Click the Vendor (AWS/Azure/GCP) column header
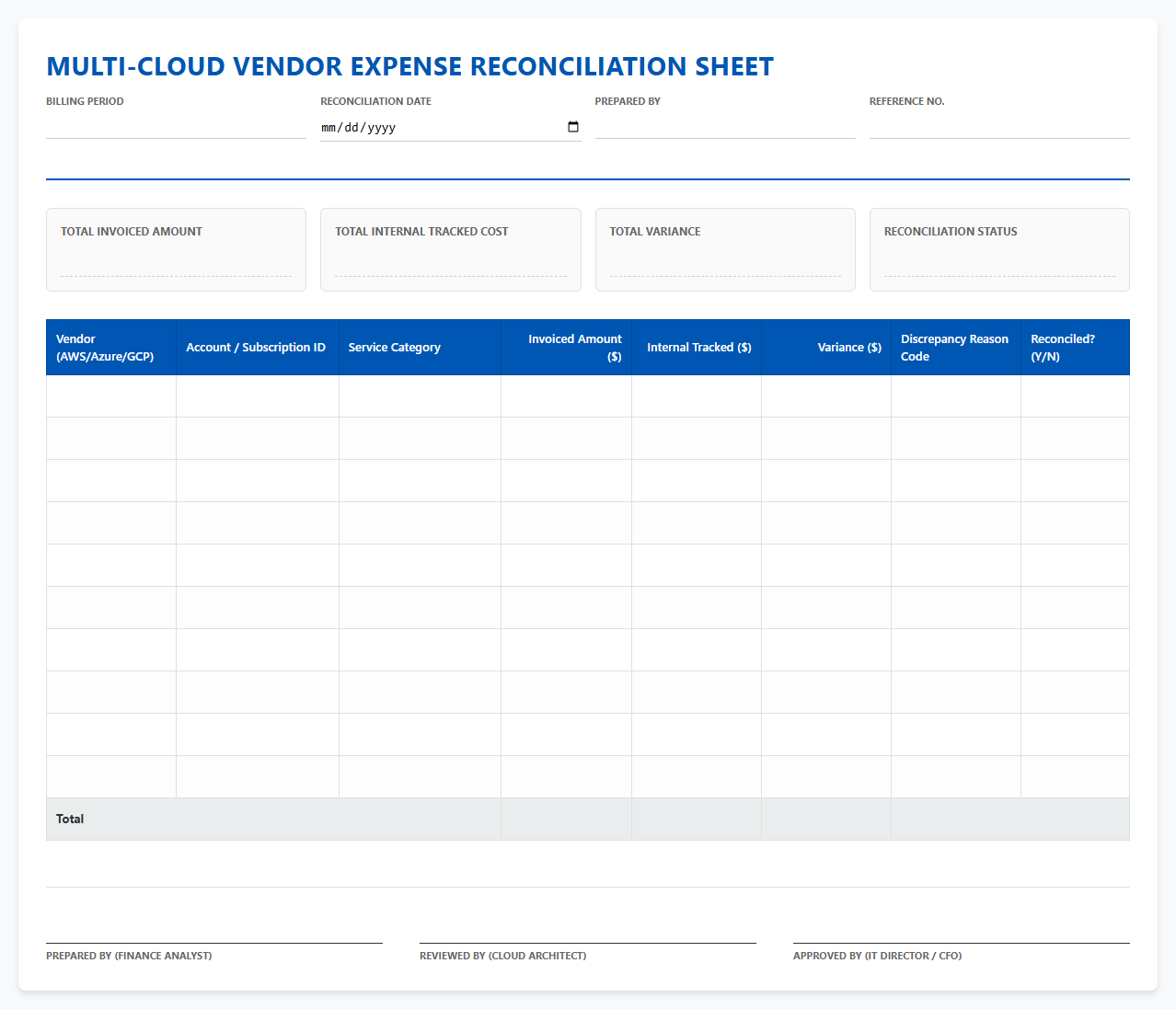Image resolution: width=1176 pixels, height=1009 pixels. coord(111,348)
